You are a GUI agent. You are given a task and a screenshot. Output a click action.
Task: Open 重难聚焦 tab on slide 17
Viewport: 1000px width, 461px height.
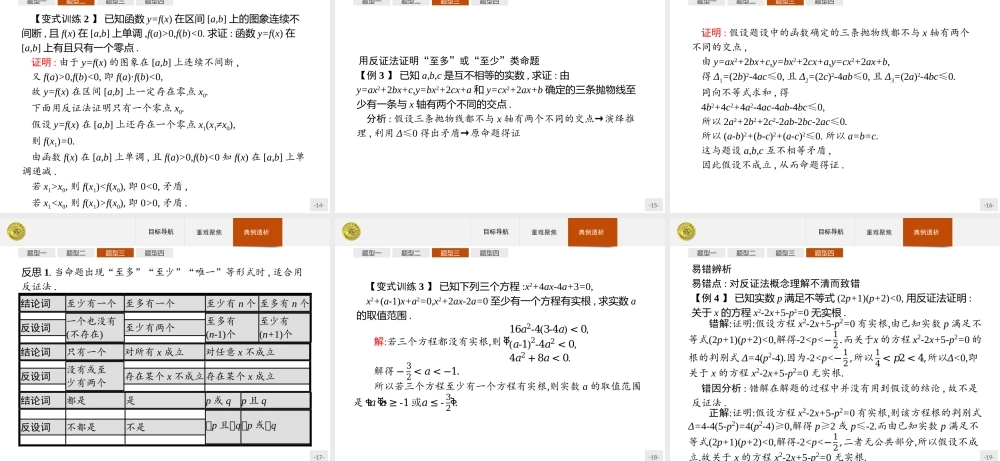(209, 232)
